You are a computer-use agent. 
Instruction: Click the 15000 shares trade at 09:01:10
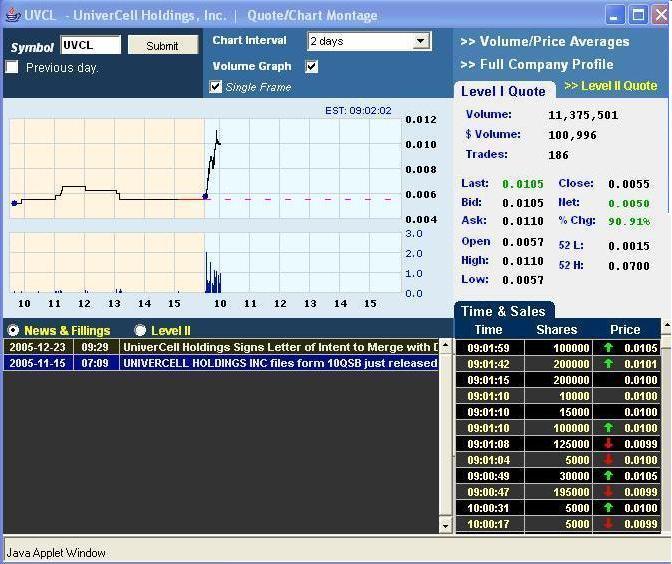tap(558, 412)
